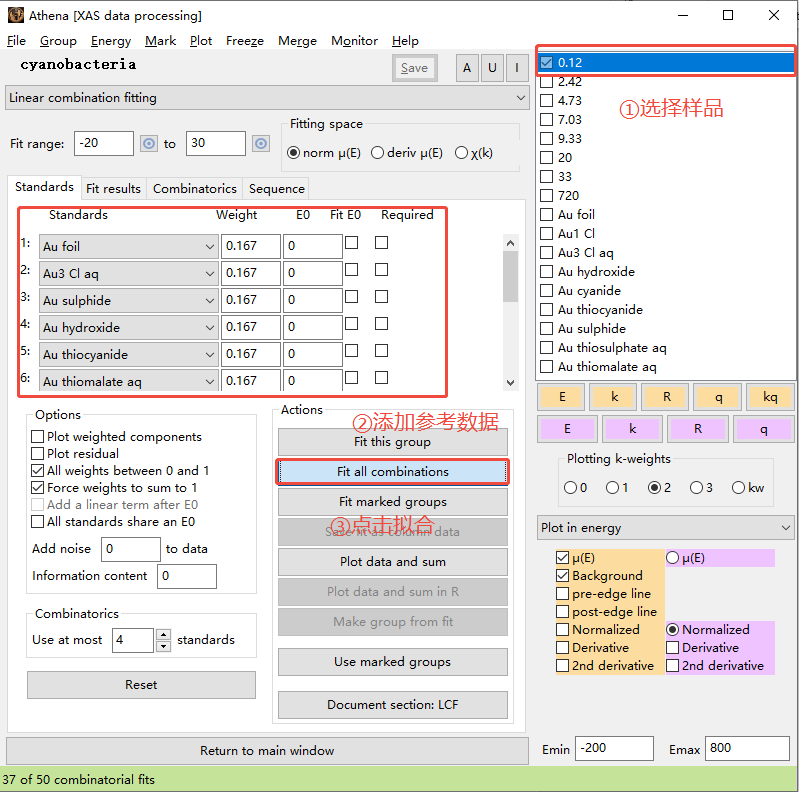Open standard 1 Au foil dropdown

pos(129,247)
